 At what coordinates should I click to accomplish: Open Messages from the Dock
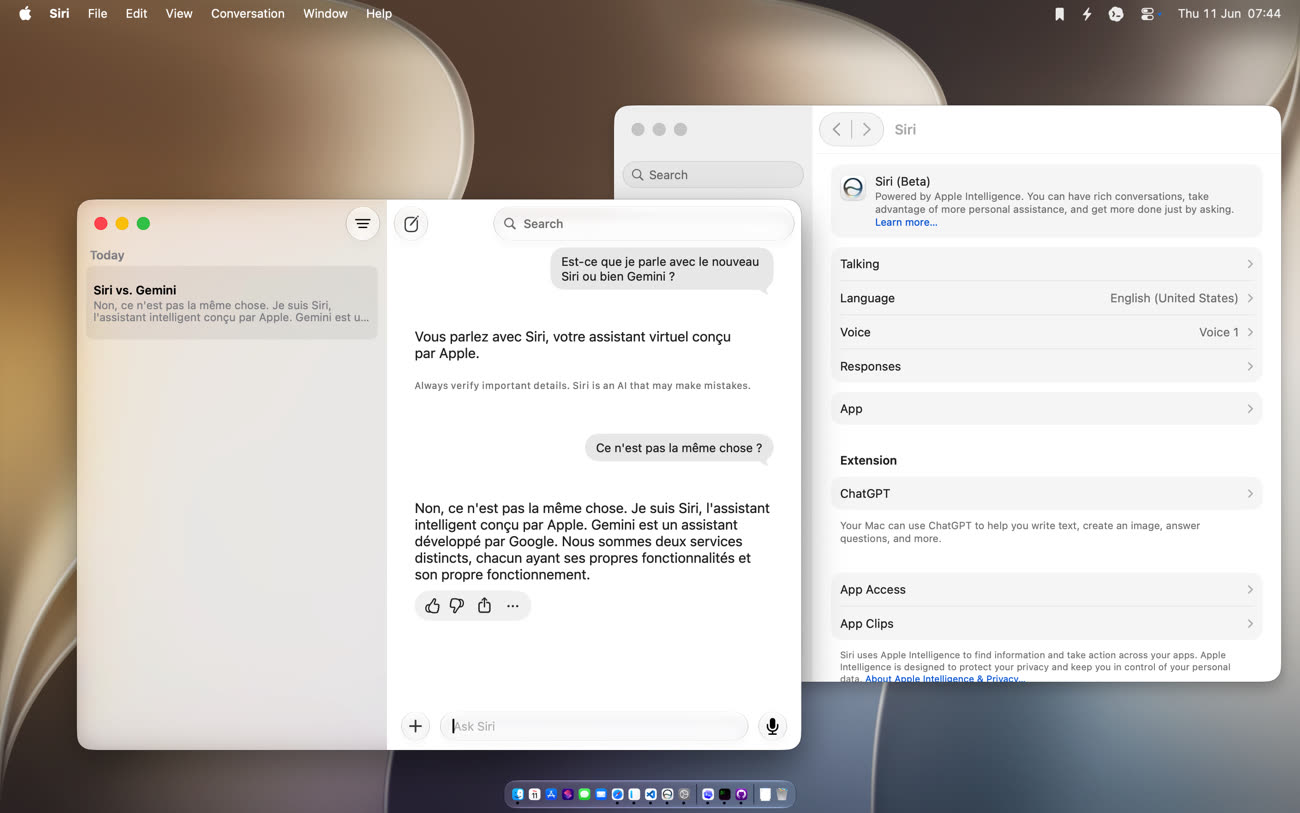point(584,794)
